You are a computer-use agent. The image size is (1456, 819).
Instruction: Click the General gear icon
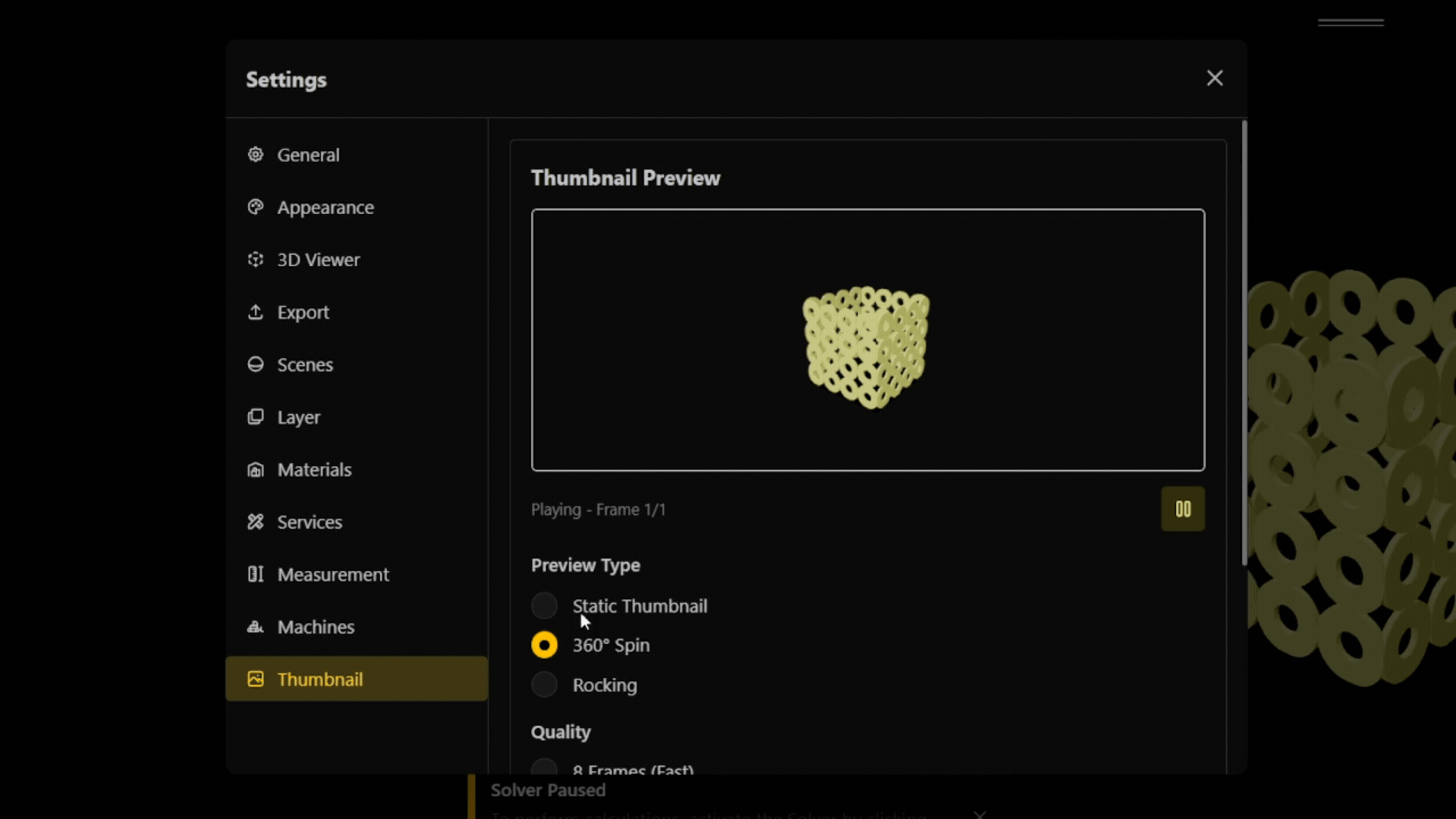pos(256,155)
